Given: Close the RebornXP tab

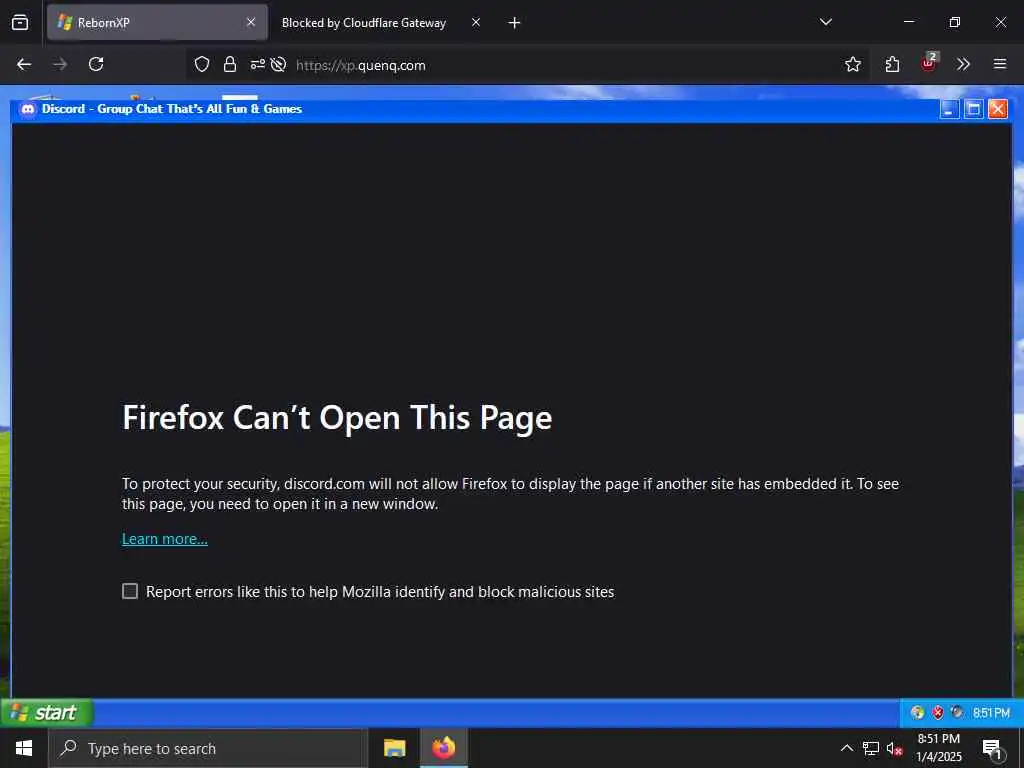Looking at the screenshot, I should click(x=251, y=22).
